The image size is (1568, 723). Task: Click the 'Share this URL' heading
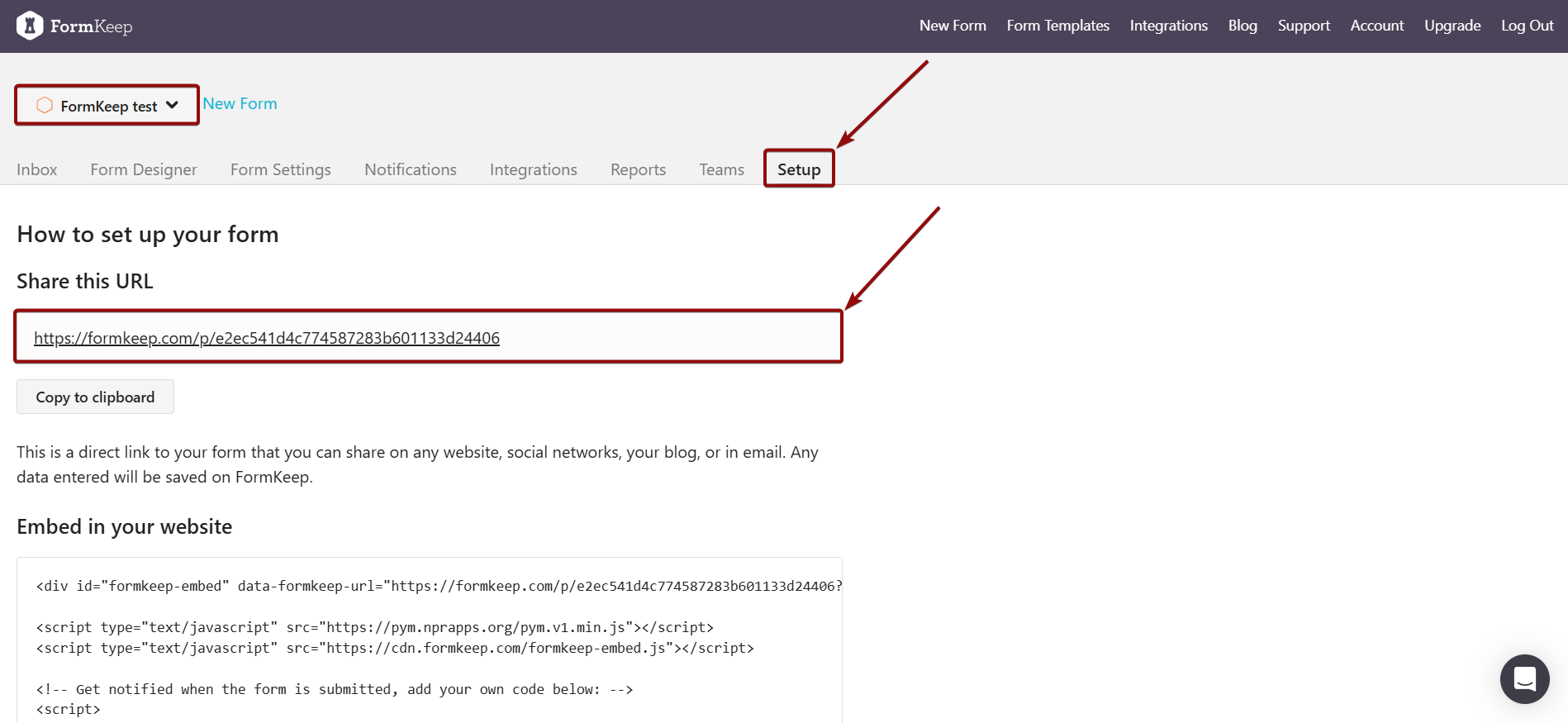[85, 281]
